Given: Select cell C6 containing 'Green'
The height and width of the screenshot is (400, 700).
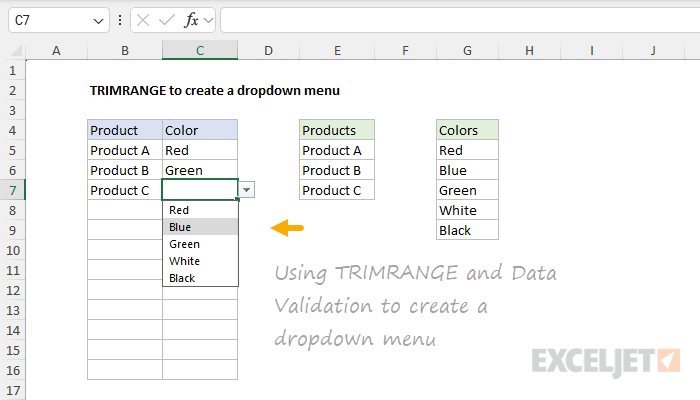Looking at the screenshot, I should pyautogui.click(x=200, y=171).
